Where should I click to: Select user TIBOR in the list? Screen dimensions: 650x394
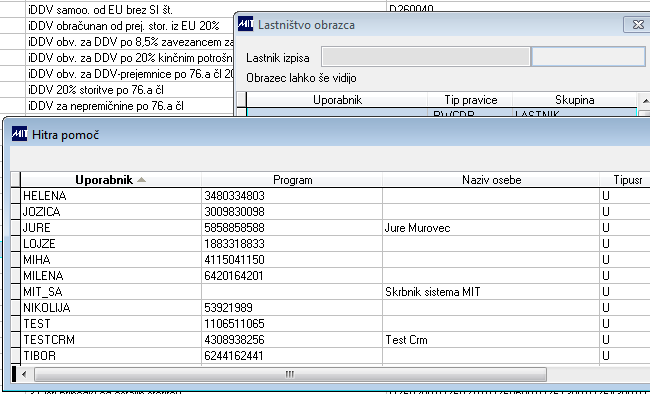click(39, 356)
